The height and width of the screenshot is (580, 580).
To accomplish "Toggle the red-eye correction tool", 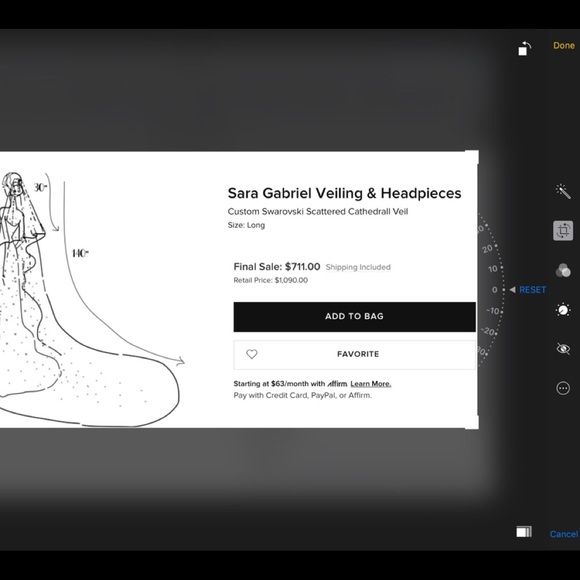I will click(563, 349).
